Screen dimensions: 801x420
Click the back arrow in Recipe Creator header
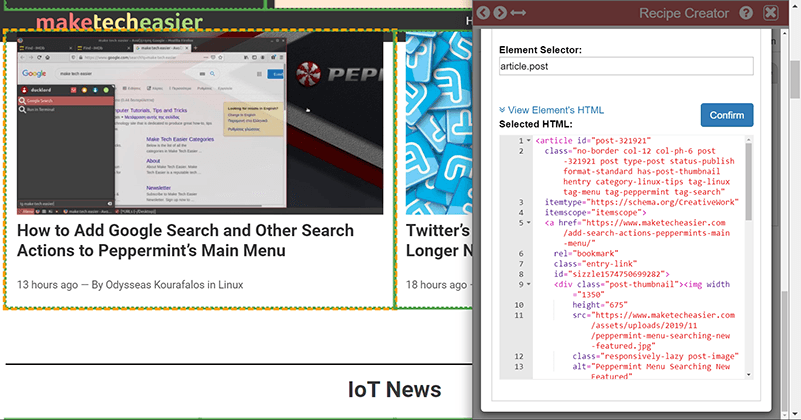click(483, 13)
